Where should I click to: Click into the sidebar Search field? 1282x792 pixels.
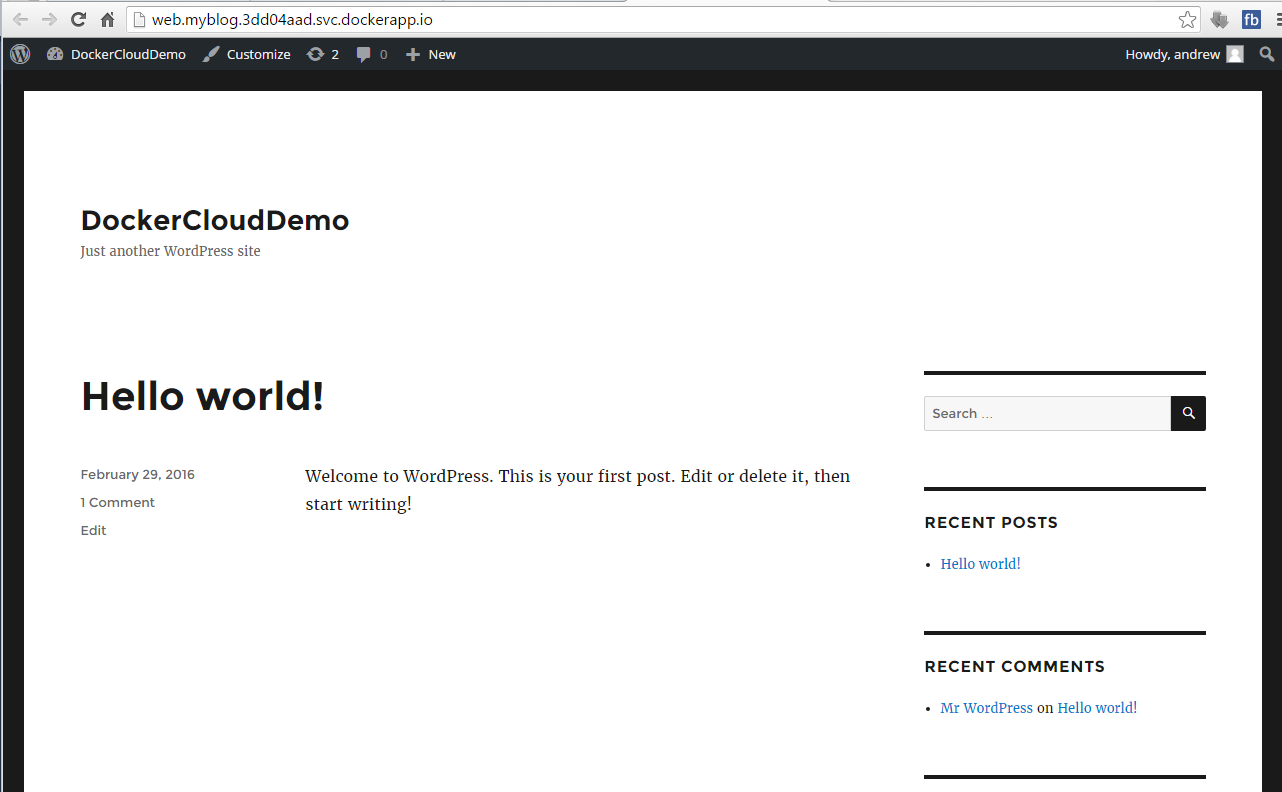(x=1046, y=413)
